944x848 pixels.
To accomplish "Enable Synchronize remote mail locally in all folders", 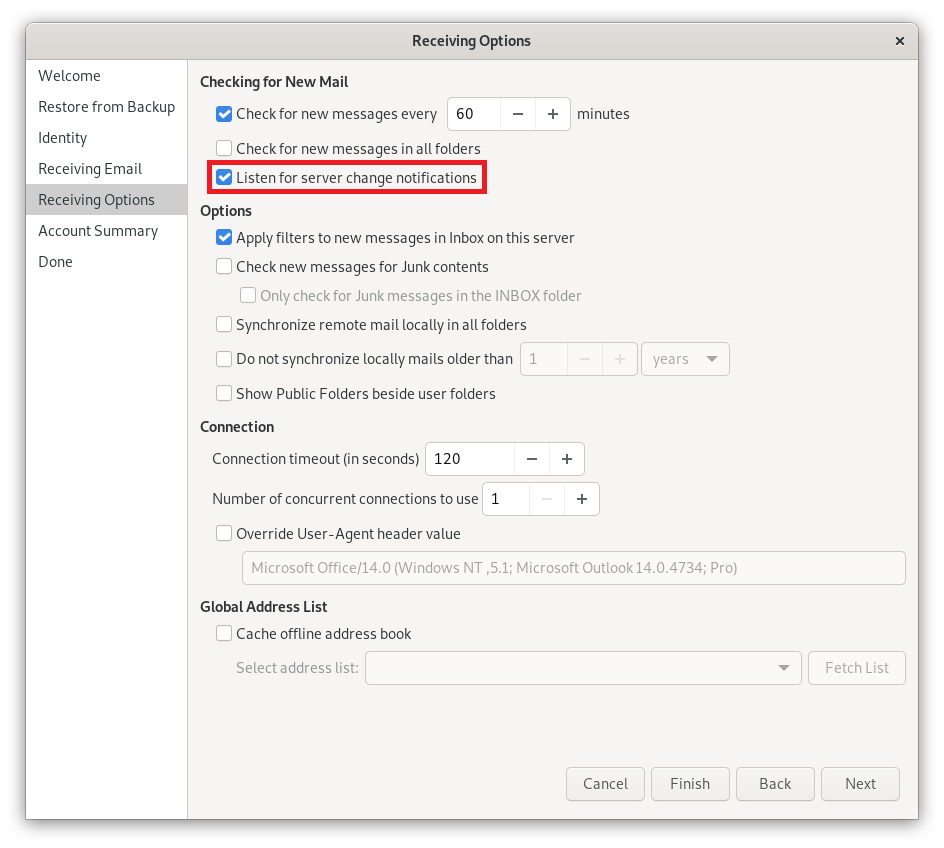I will (x=225, y=325).
